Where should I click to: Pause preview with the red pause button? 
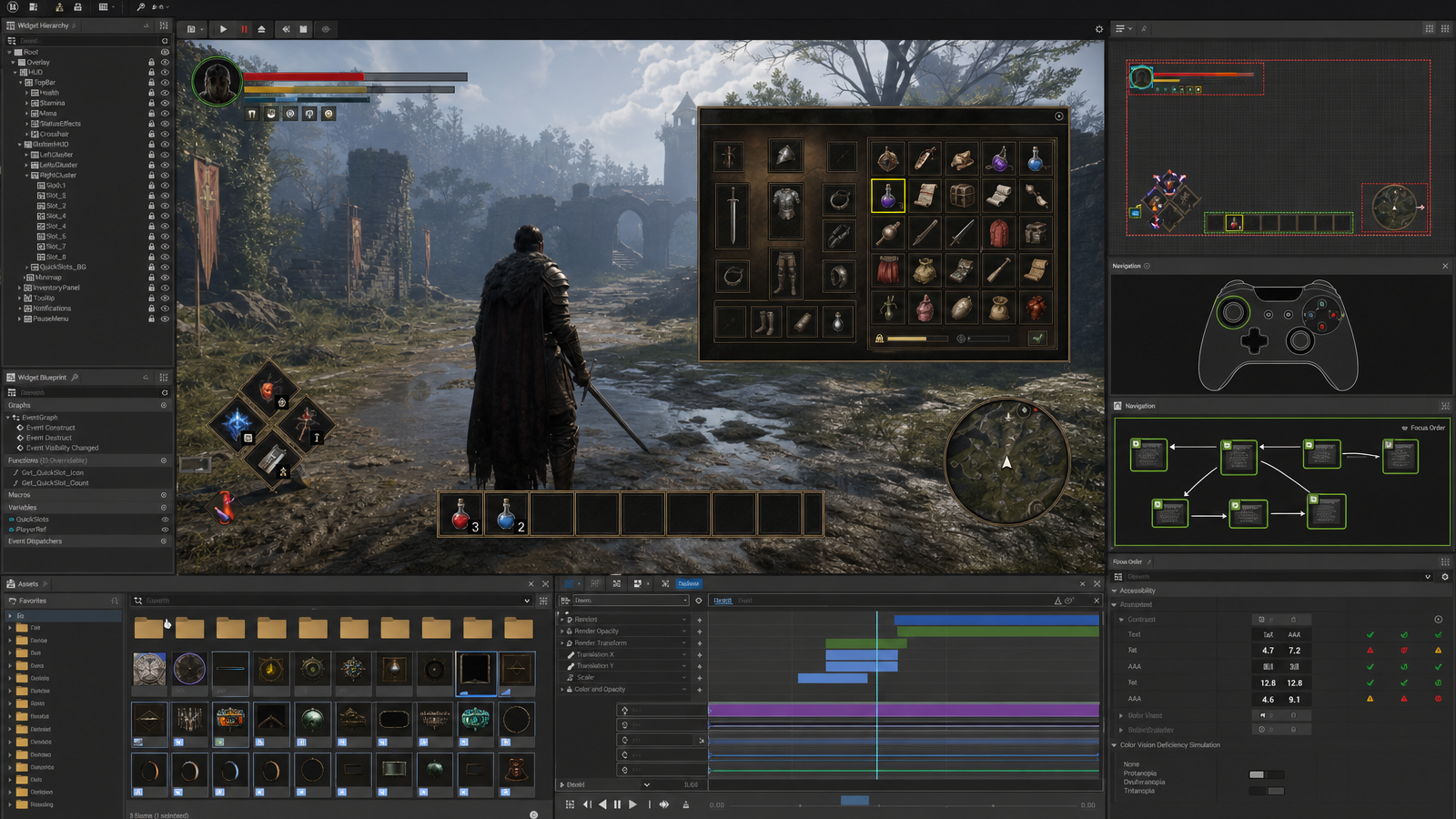(x=244, y=29)
